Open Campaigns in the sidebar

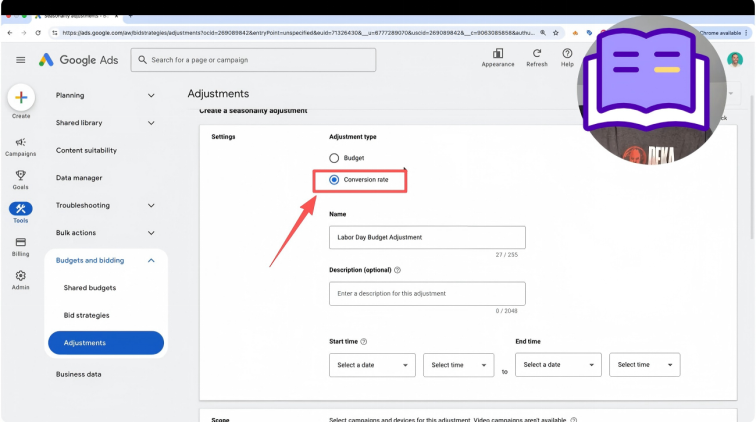click(x=20, y=147)
